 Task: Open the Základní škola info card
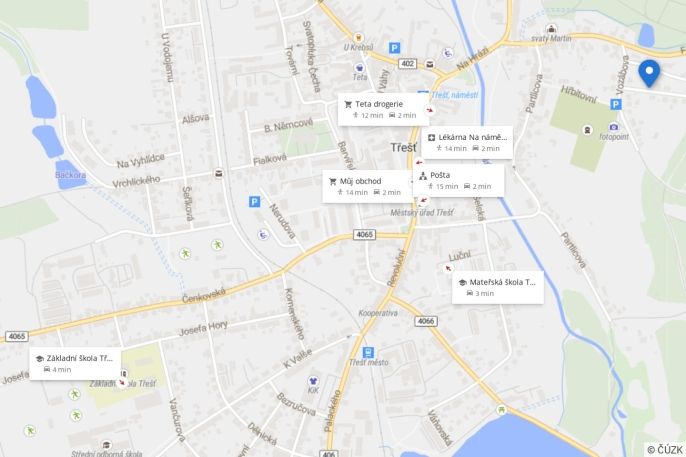pyautogui.click(x=75, y=363)
